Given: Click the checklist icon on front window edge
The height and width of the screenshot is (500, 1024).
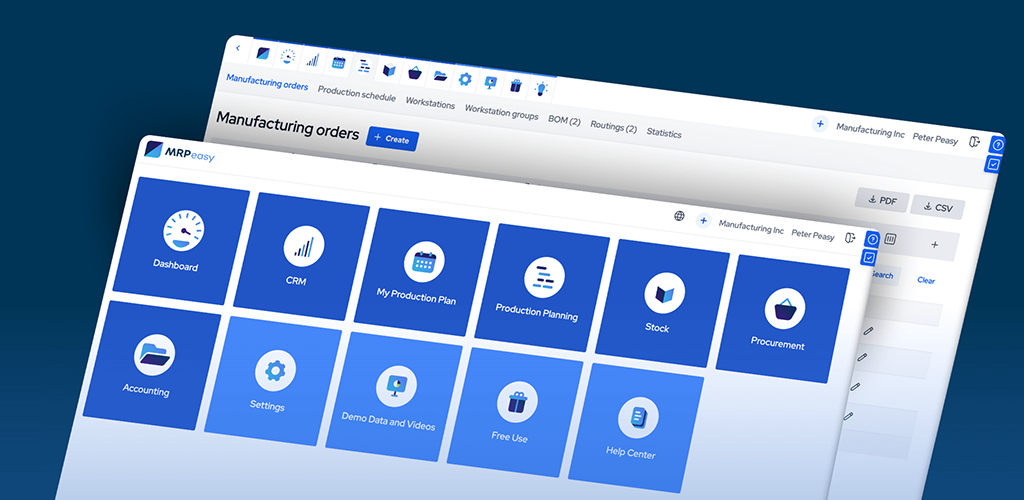Looking at the screenshot, I should coord(869,257).
